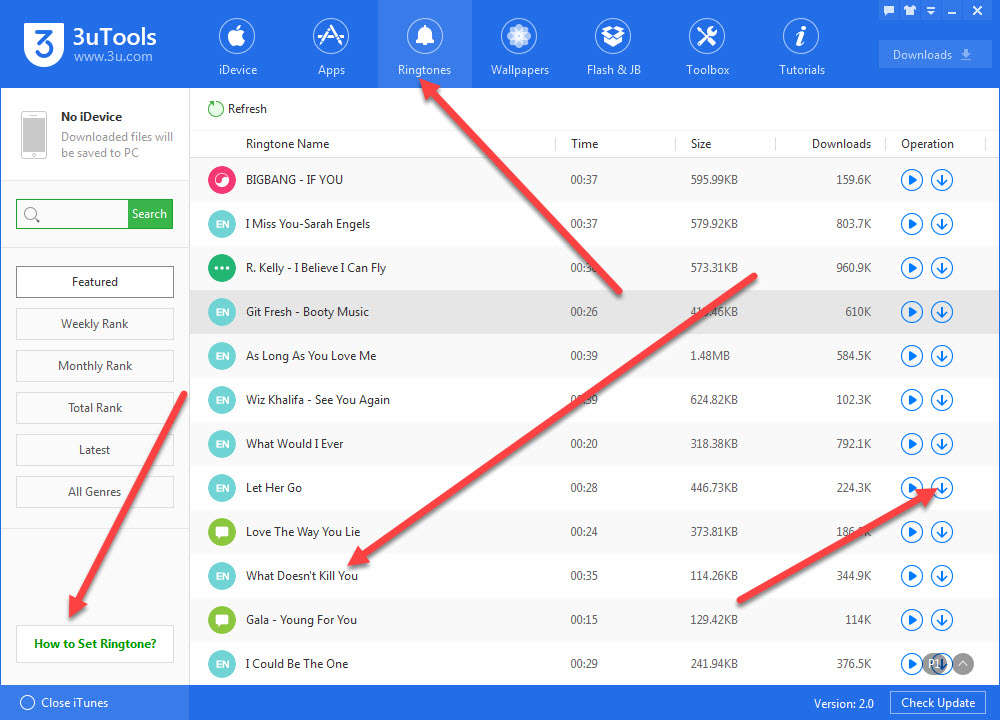Sort by the Downloads column header
Viewport: 1000px width, 720px height.
point(841,144)
